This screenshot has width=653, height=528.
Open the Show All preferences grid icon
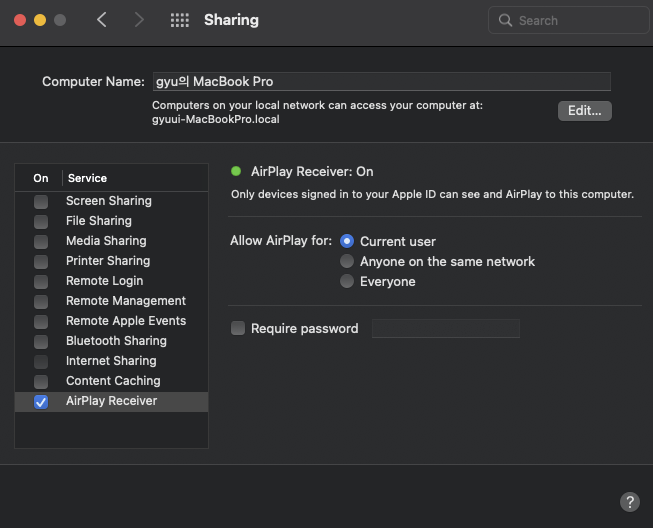(180, 20)
